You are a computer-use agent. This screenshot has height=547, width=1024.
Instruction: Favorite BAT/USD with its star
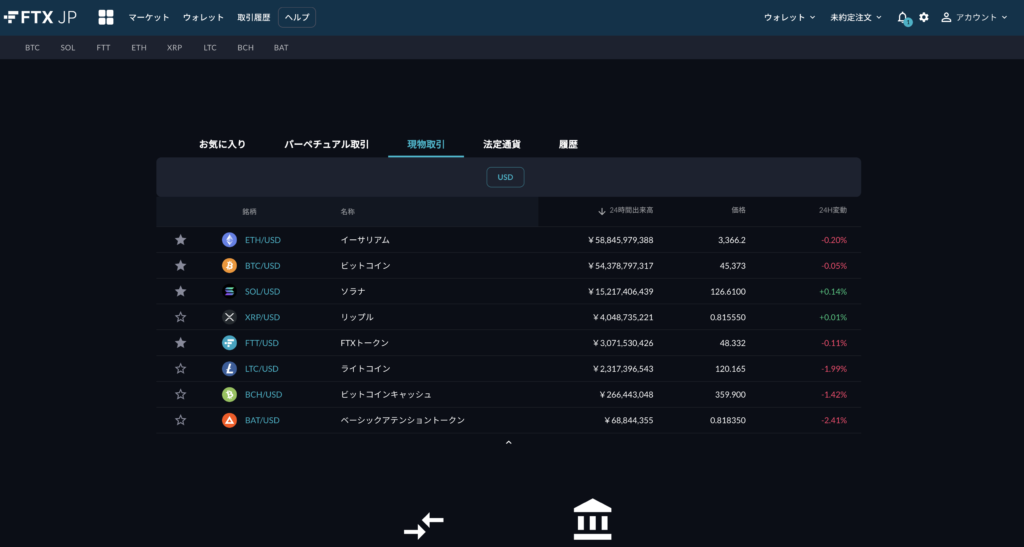coord(181,420)
